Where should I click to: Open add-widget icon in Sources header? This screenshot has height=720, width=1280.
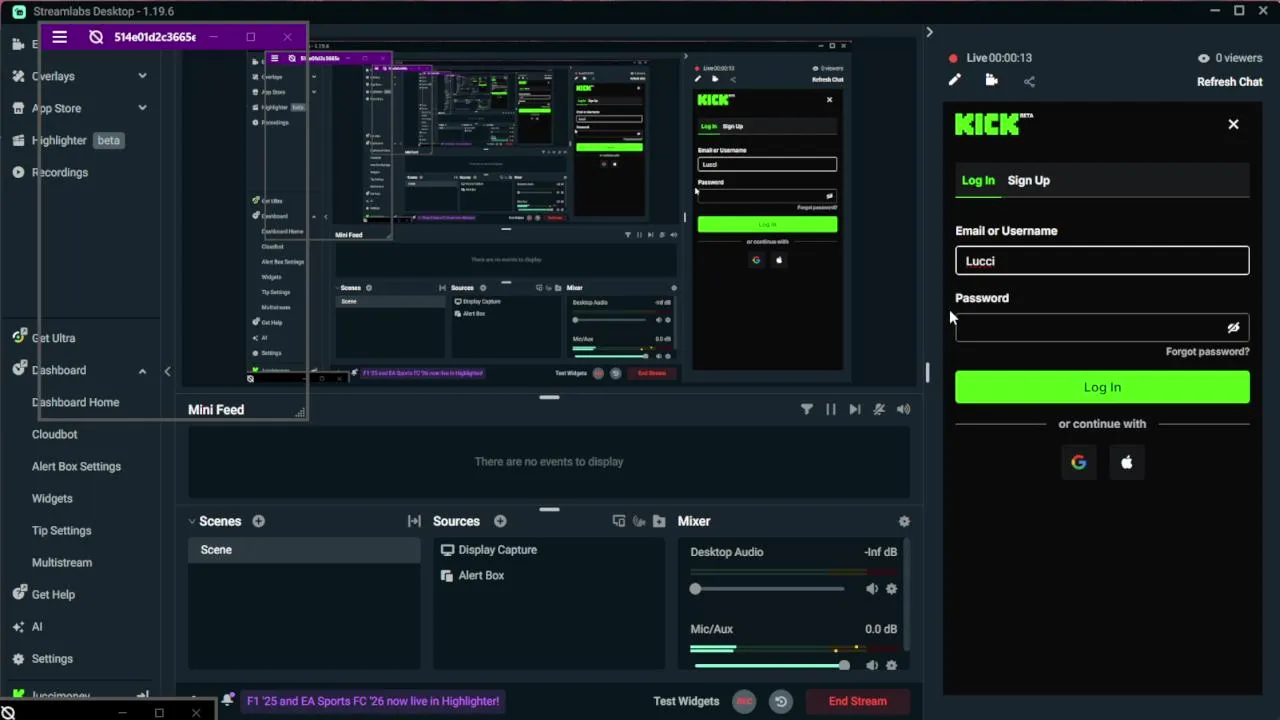pos(619,521)
